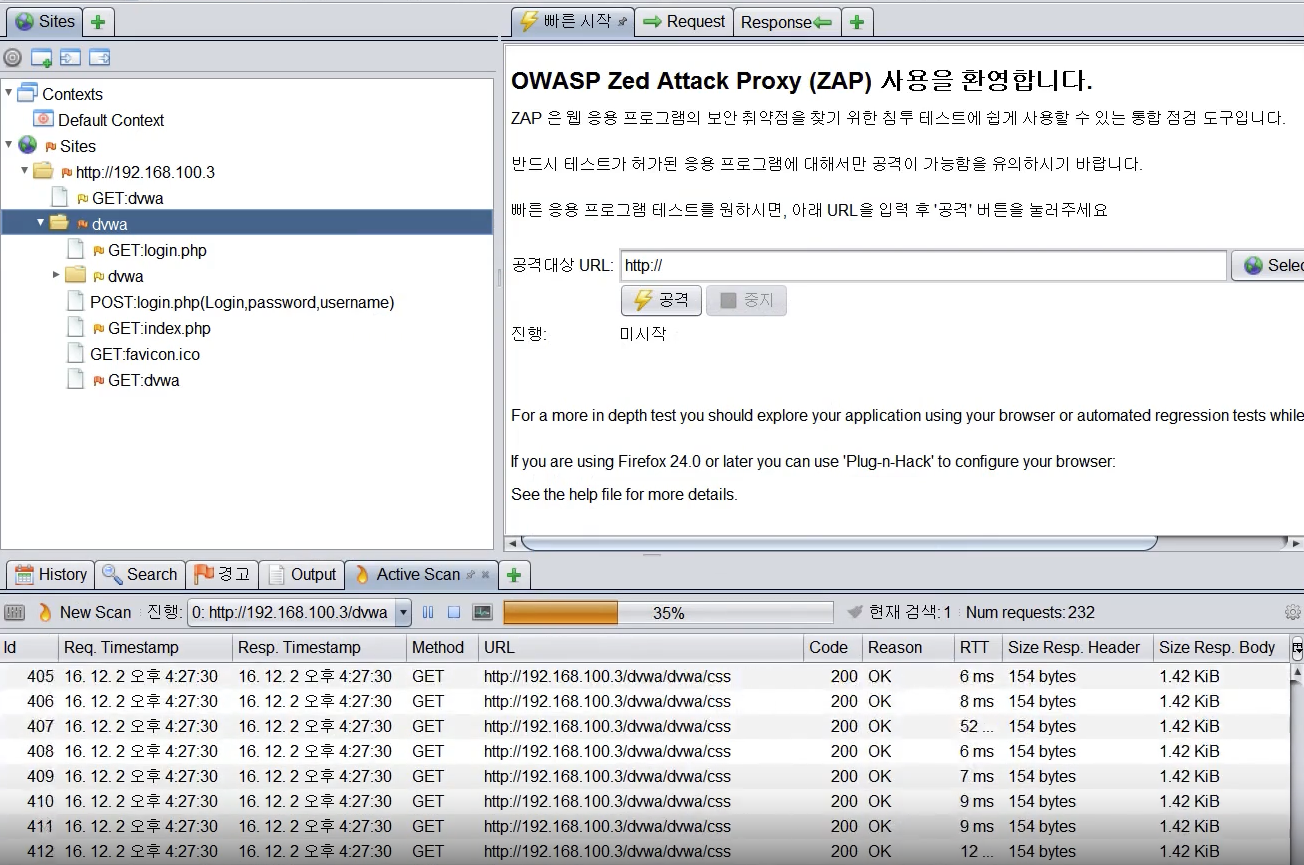Stop the active scan
The image size is (1304, 865).
tap(454, 612)
